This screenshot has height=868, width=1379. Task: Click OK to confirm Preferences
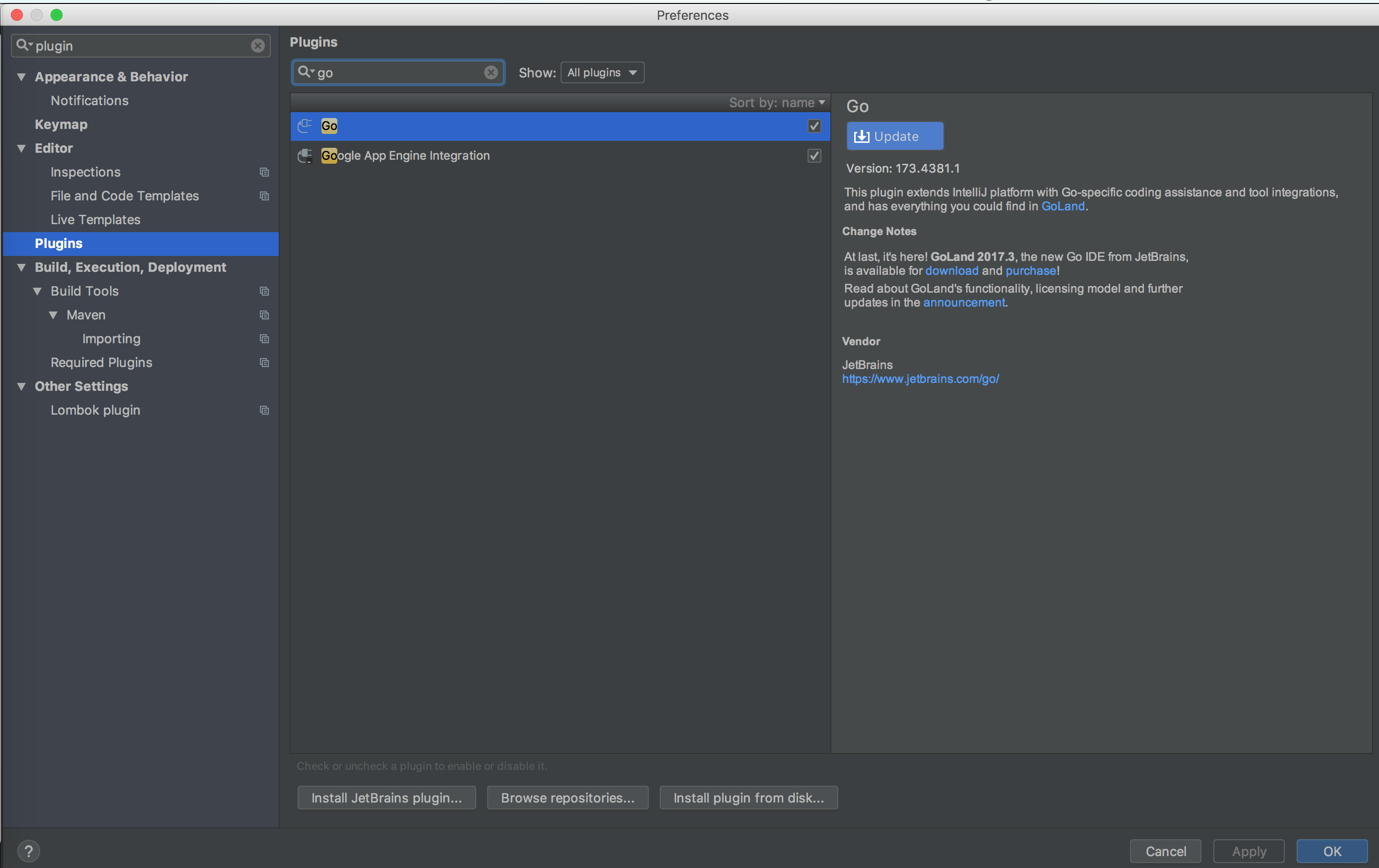[x=1332, y=852]
